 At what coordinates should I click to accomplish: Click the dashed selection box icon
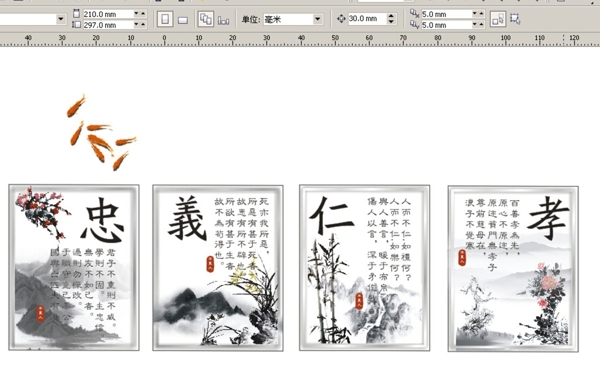(x=515, y=19)
